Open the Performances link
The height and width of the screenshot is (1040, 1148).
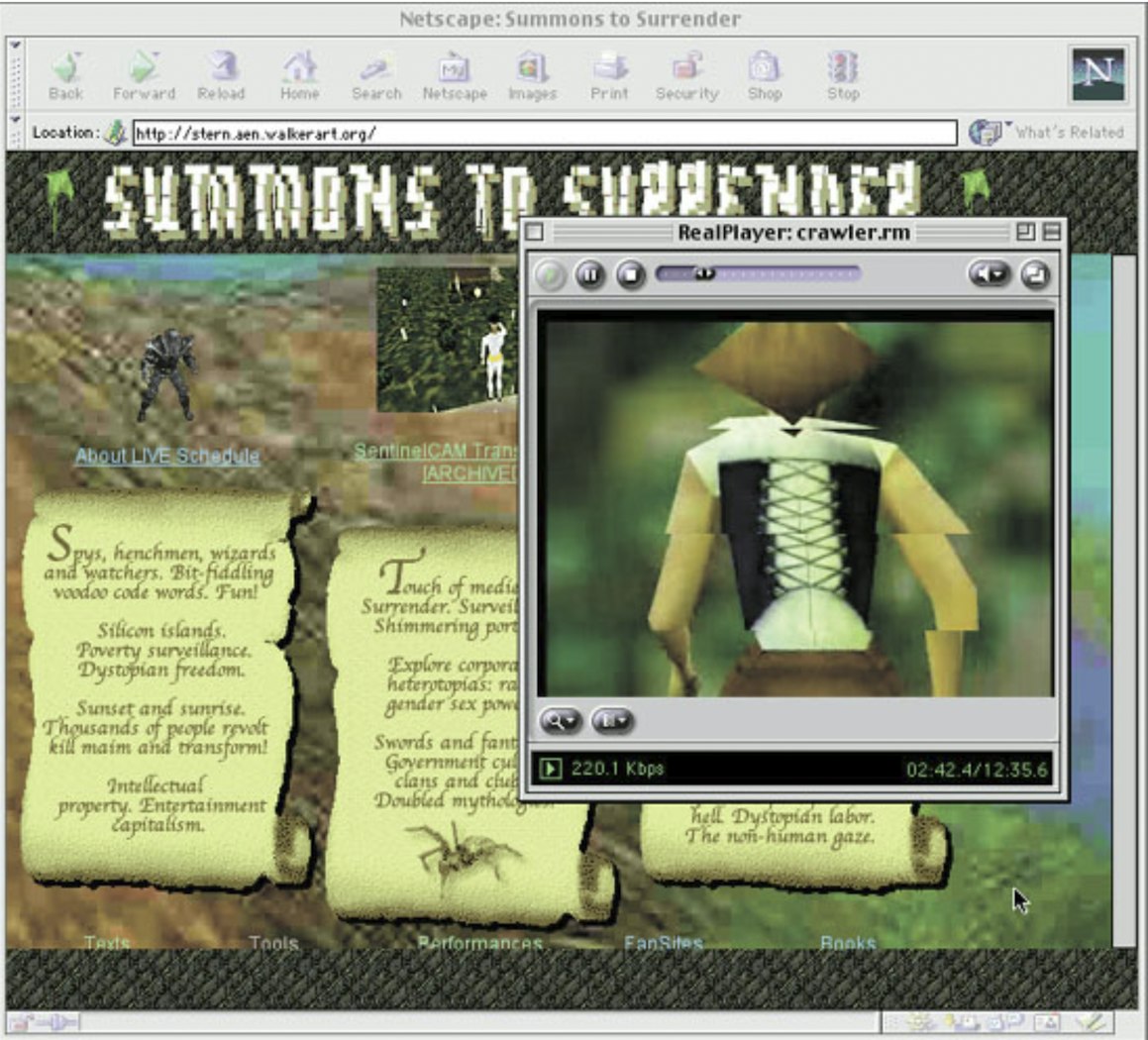(x=479, y=942)
